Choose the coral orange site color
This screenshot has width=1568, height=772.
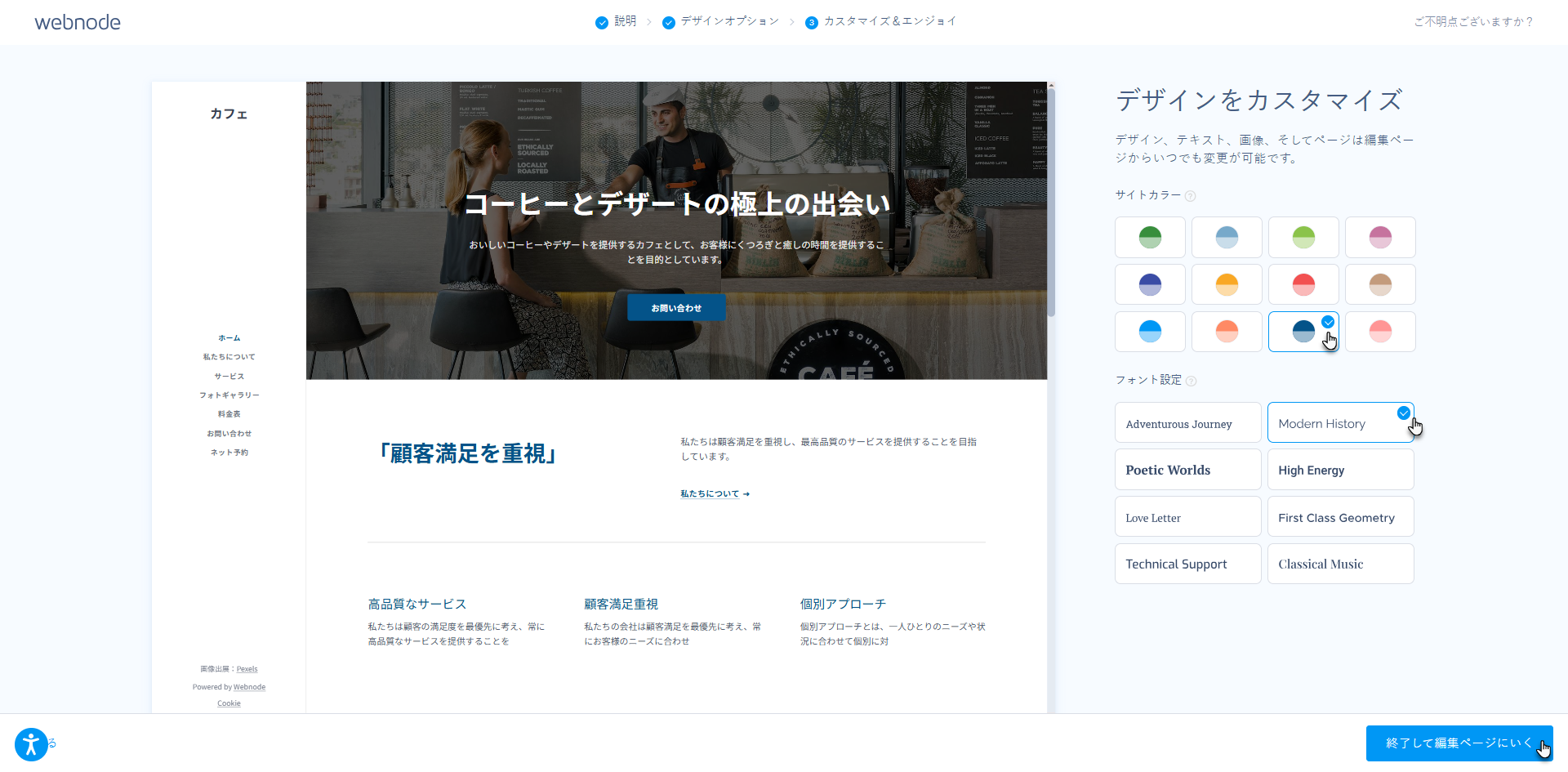[x=1227, y=332]
